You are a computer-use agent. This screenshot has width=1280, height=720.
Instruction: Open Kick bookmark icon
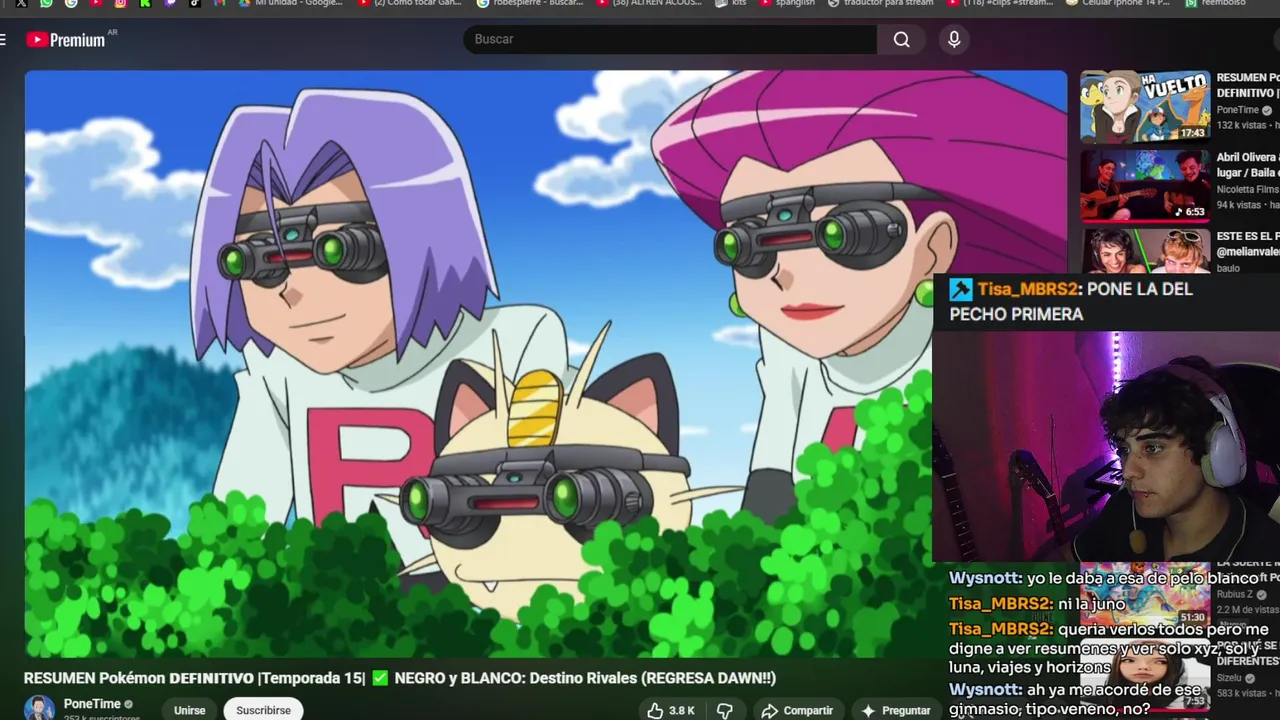pyautogui.click(x=145, y=3)
